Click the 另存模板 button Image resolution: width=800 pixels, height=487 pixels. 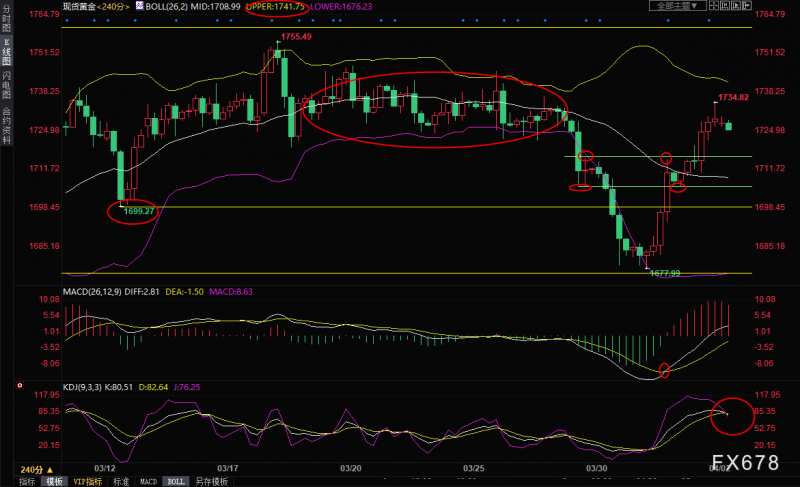click(212, 481)
